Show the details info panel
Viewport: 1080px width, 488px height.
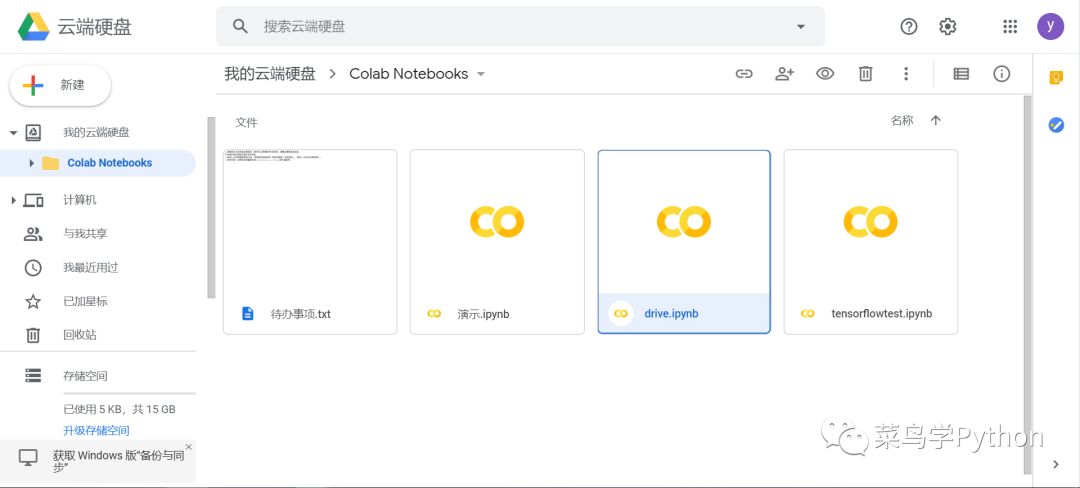coord(1001,74)
